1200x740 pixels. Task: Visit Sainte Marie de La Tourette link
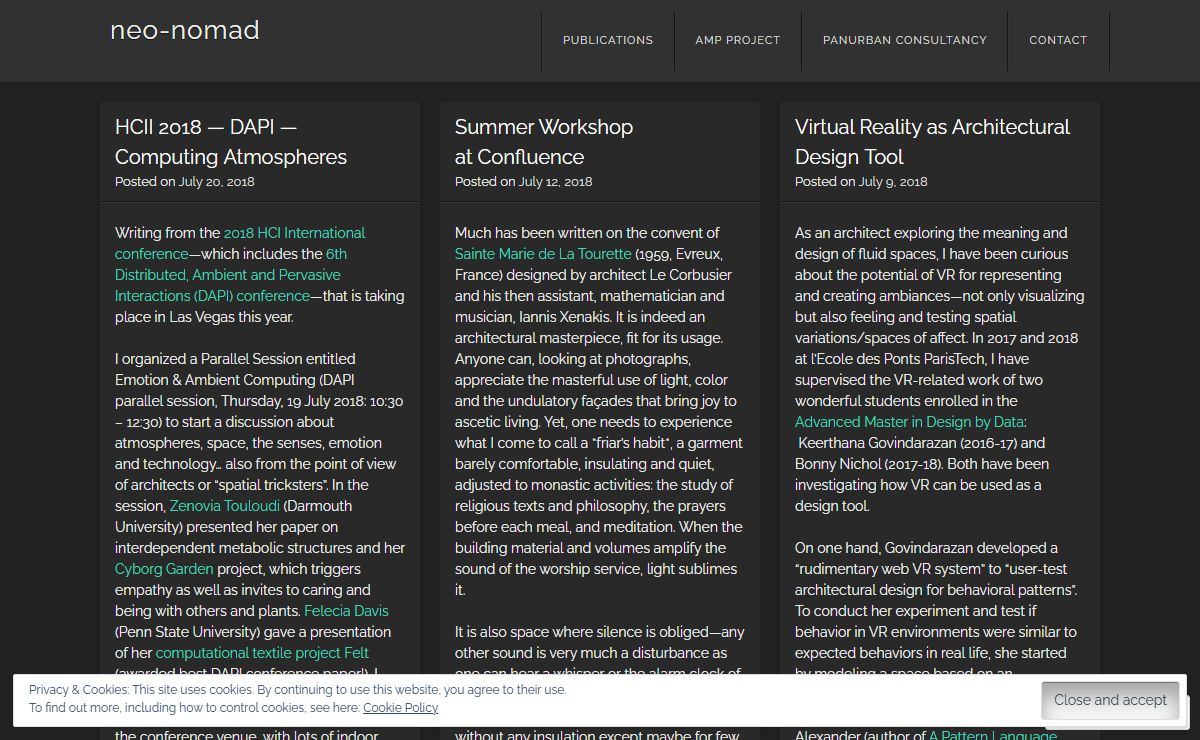(x=543, y=254)
